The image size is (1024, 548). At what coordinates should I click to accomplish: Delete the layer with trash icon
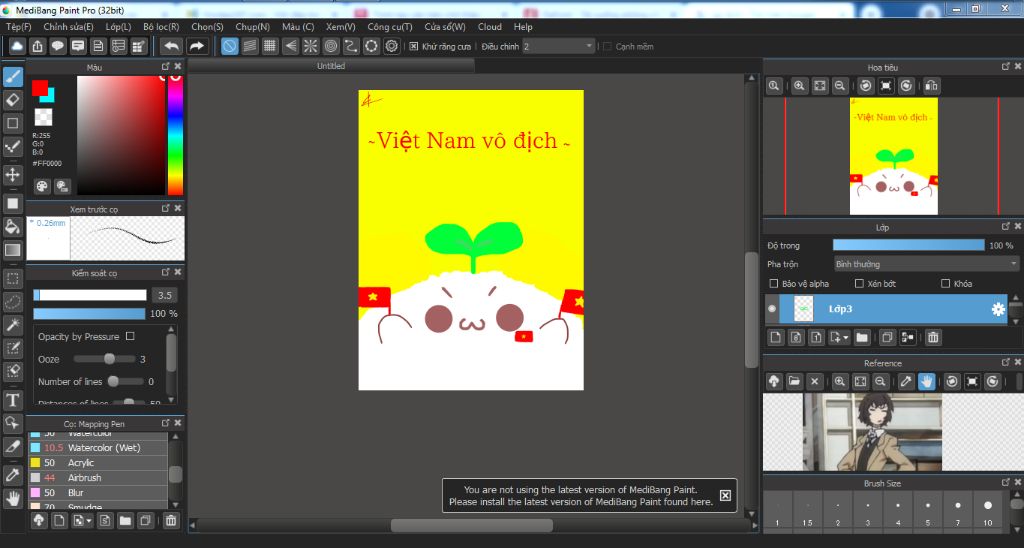(933, 337)
